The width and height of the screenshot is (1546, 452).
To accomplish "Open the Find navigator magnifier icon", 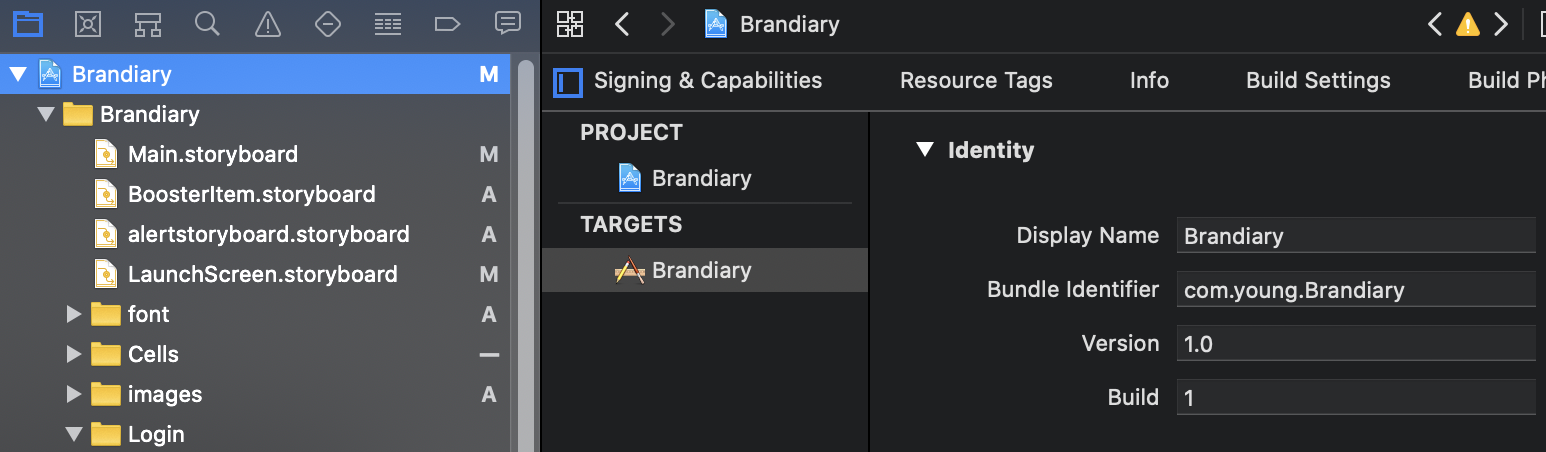I will (207, 24).
